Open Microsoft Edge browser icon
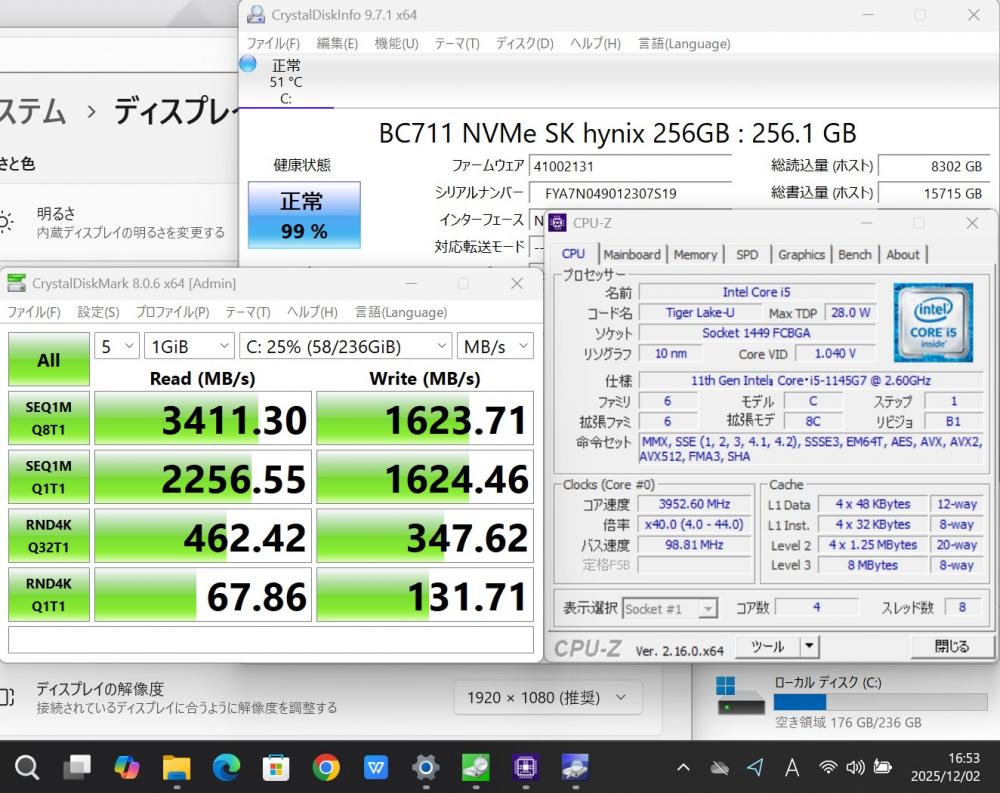Screen dimensions: 1000x793 [x=226, y=767]
